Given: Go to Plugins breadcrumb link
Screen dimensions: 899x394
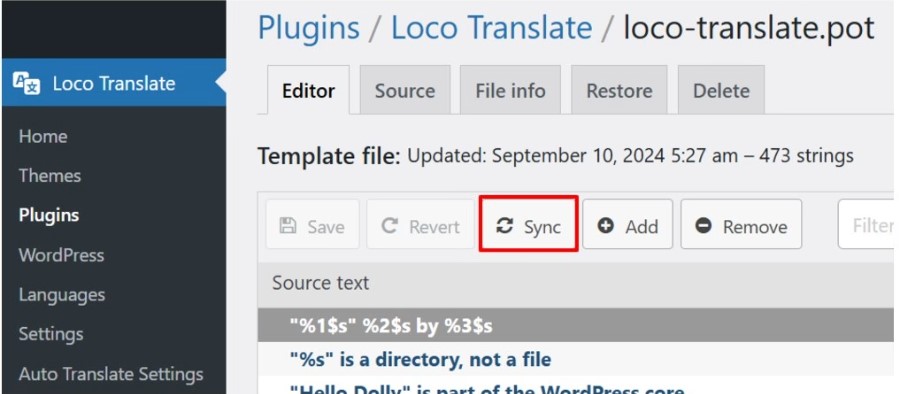Looking at the screenshot, I should [x=309, y=28].
